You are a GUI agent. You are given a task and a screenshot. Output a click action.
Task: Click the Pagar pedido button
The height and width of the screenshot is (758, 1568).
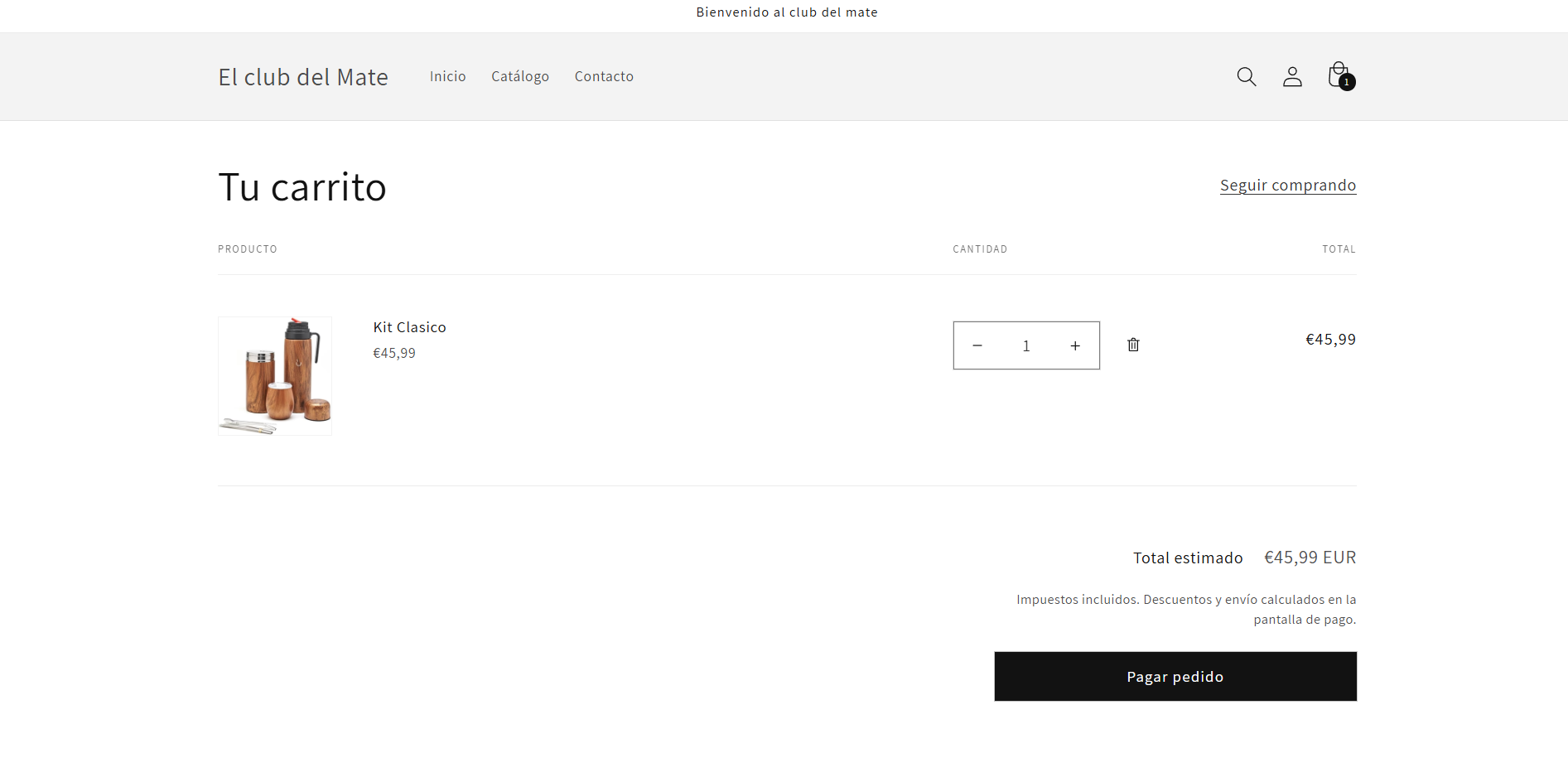click(1175, 676)
